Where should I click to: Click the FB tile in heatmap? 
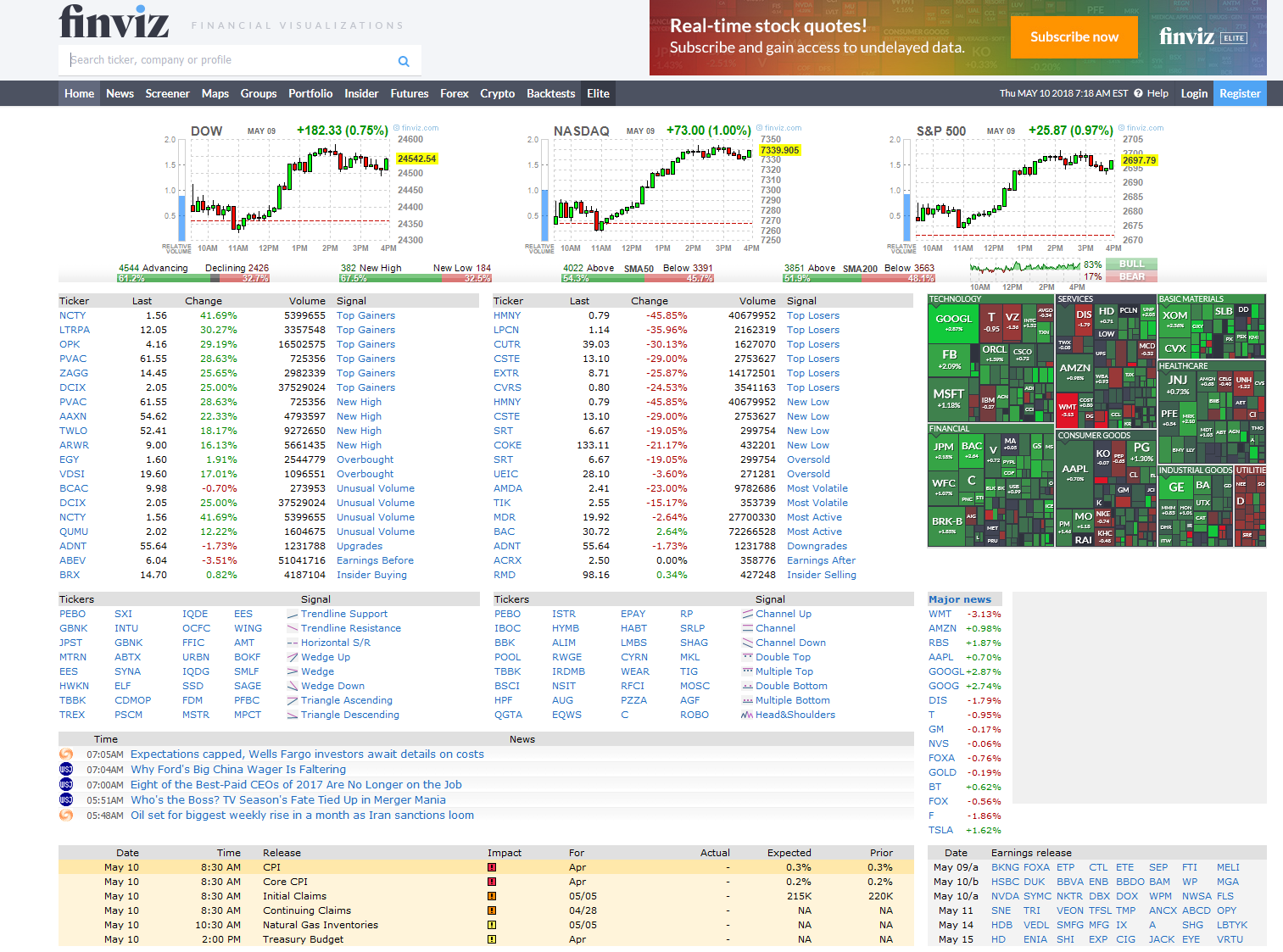tap(950, 359)
